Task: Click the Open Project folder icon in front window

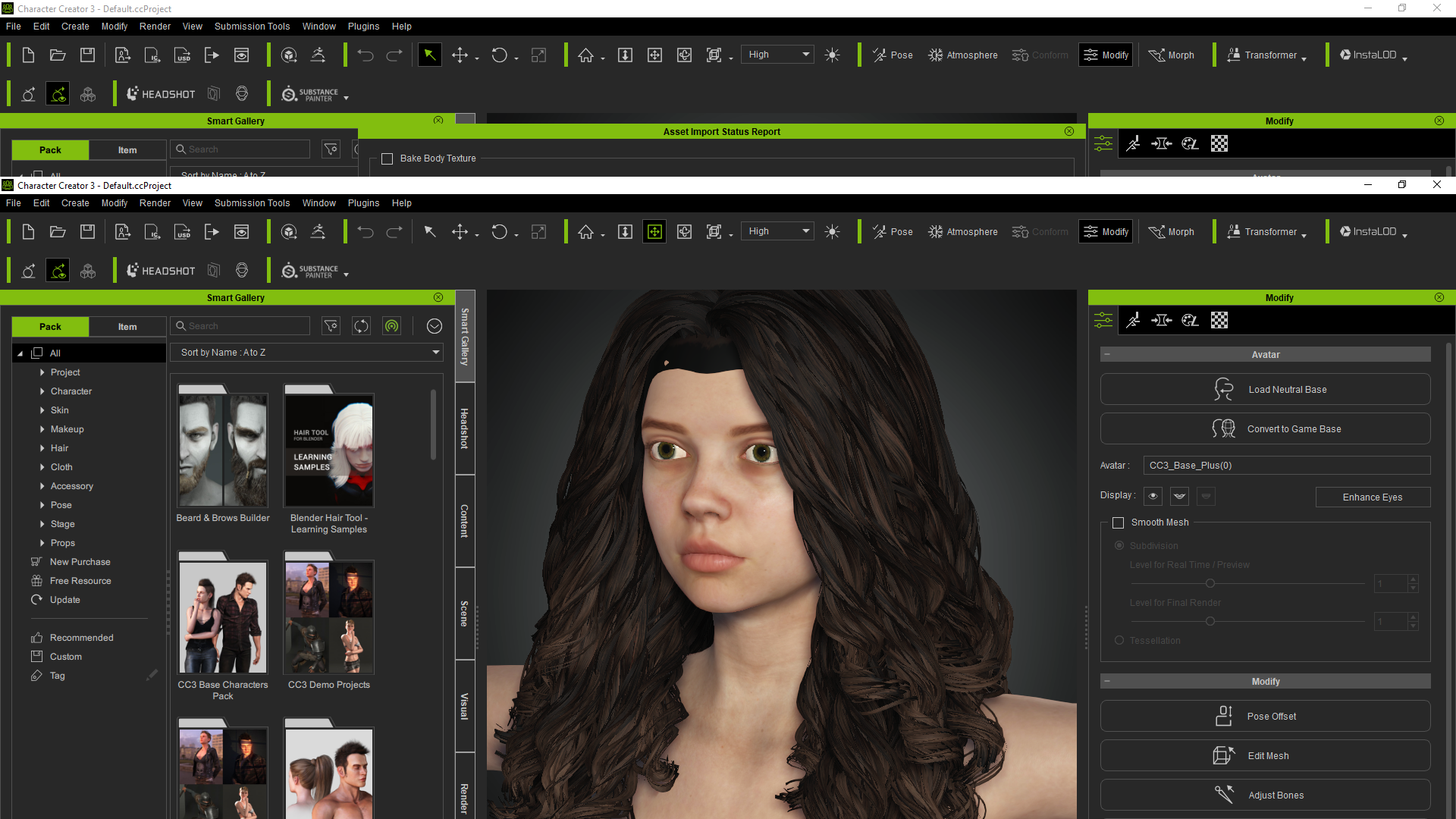Action: pos(58,232)
